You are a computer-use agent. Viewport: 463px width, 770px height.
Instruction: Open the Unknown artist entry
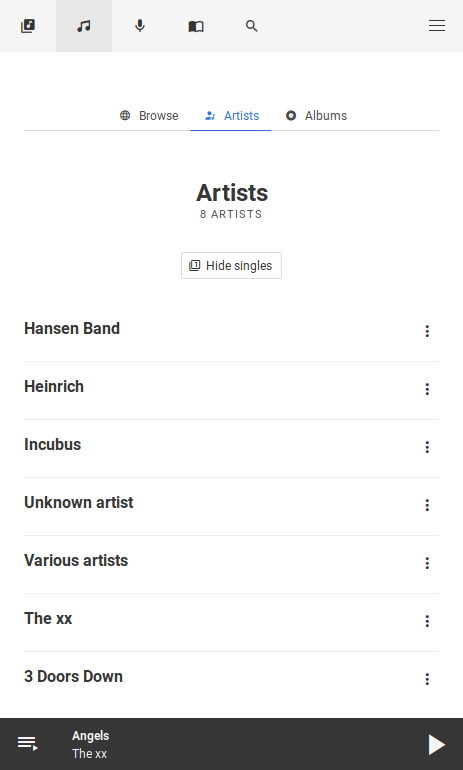click(79, 502)
